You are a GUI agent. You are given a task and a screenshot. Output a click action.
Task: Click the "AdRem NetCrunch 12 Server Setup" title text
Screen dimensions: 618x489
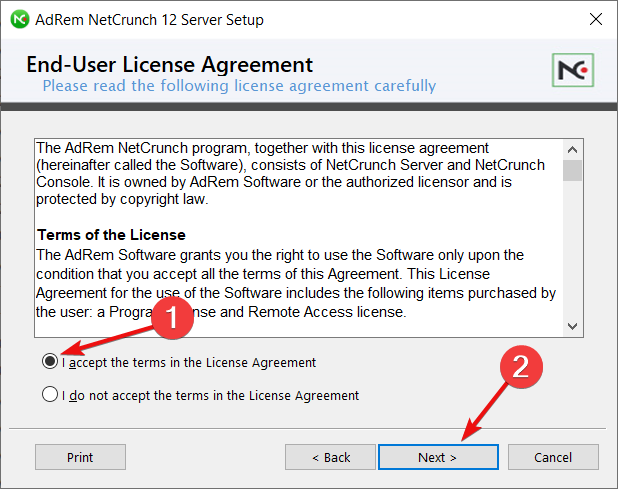click(149, 19)
